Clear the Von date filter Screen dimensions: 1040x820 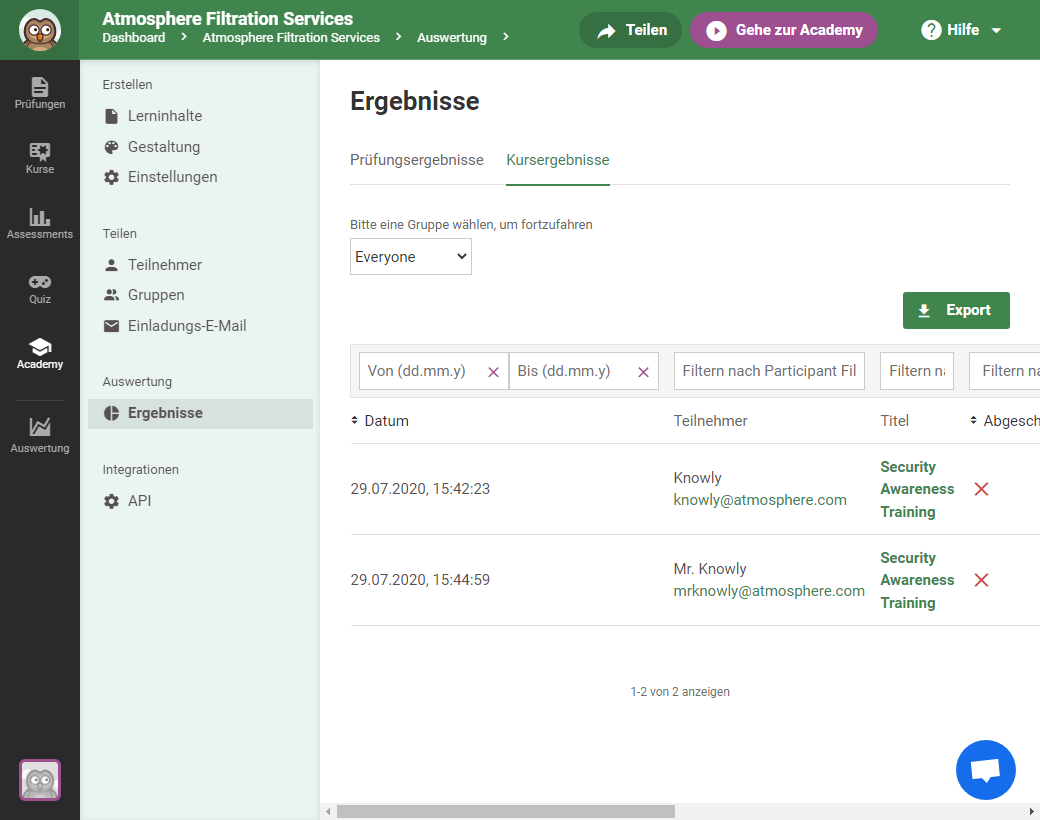tap(493, 372)
